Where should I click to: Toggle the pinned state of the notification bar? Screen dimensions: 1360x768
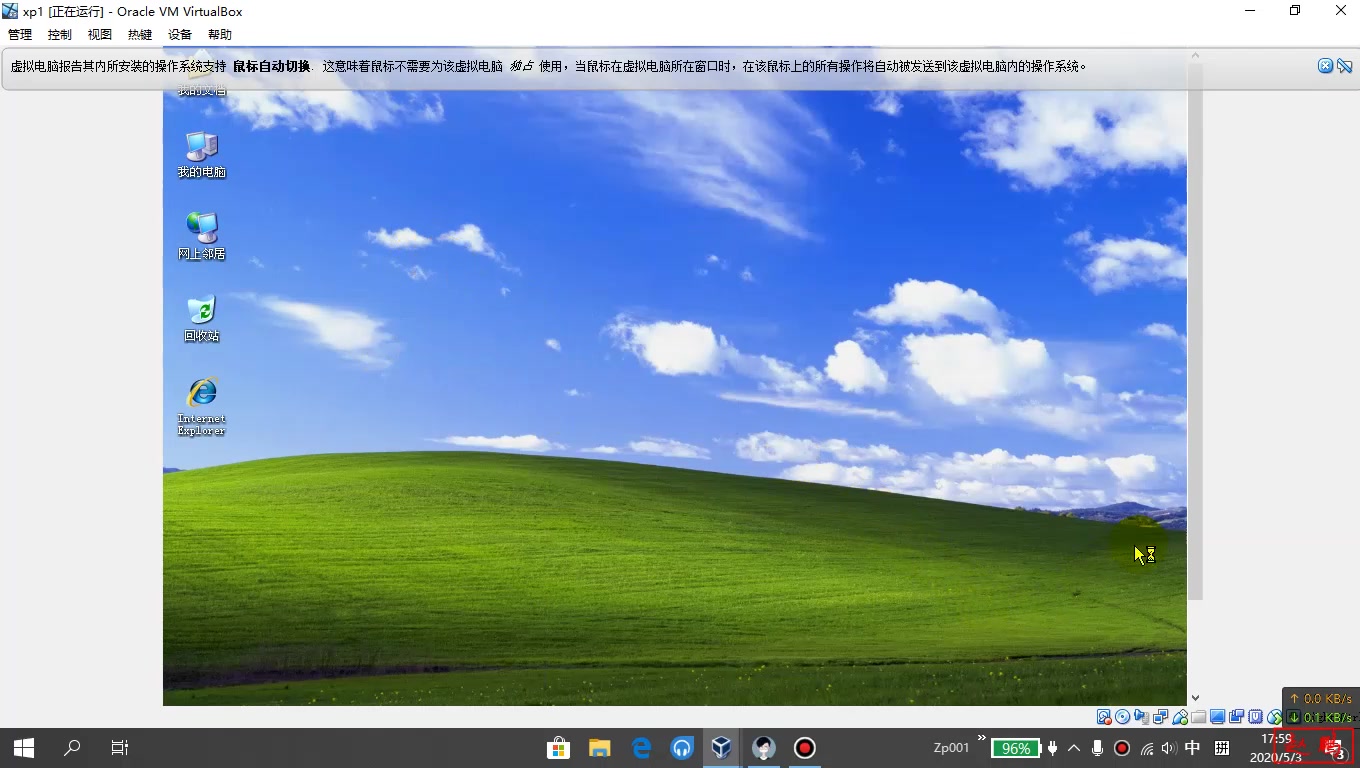(1344, 65)
